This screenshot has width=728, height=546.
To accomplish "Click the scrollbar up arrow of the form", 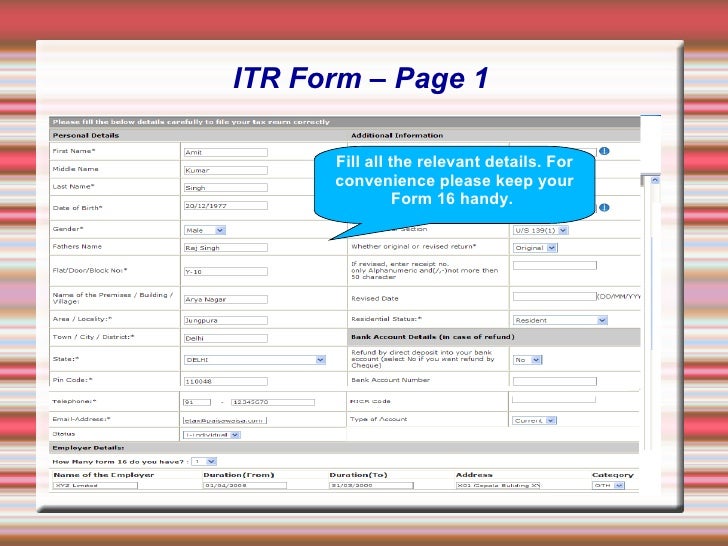I will [x=655, y=180].
